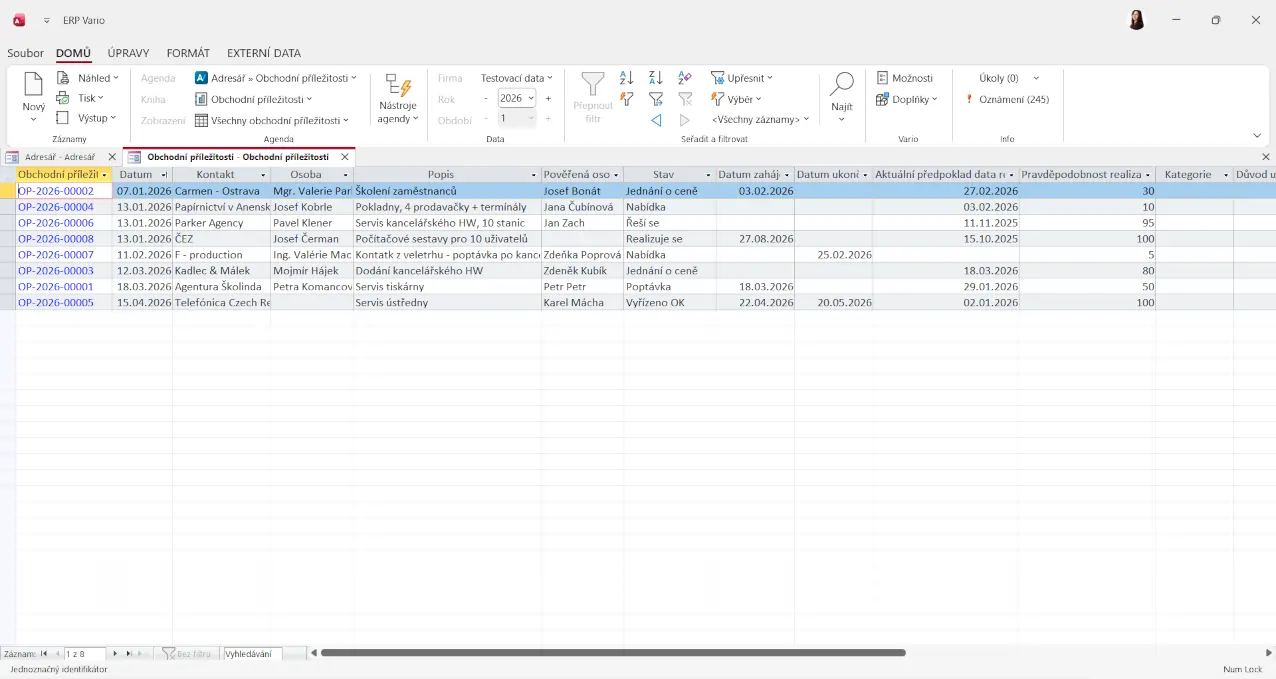Increase the year with plus button

click(x=548, y=98)
